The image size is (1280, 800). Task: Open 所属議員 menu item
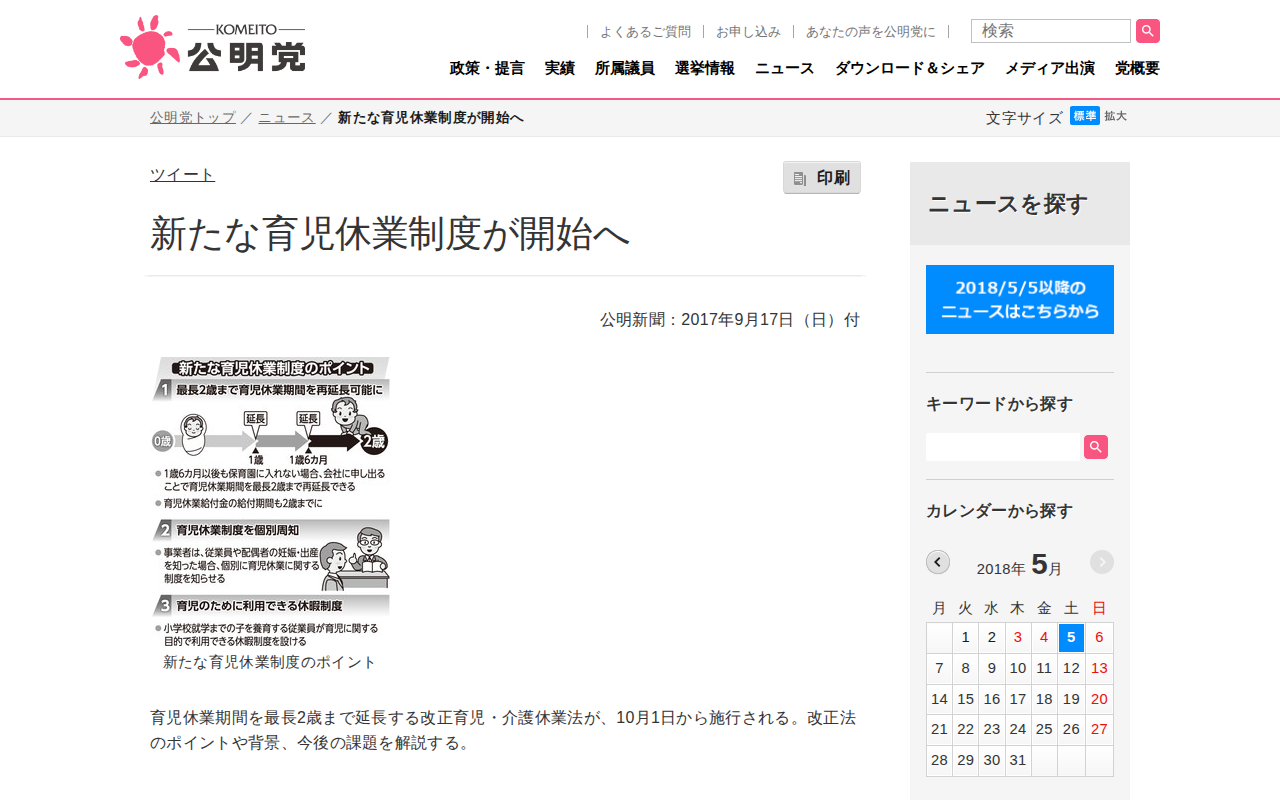pyautogui.click(x=625, y=68)
